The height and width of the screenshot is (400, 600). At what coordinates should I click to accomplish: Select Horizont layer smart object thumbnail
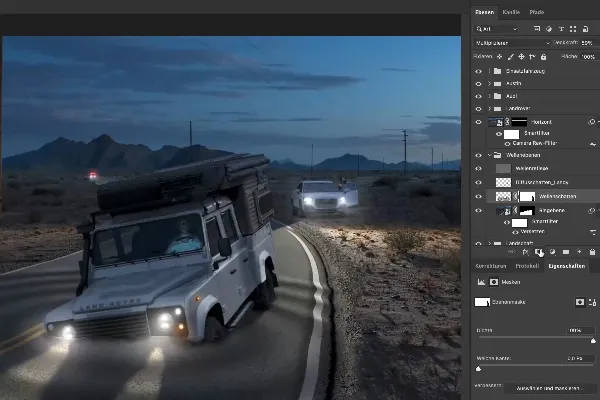[x=496, y=122]
